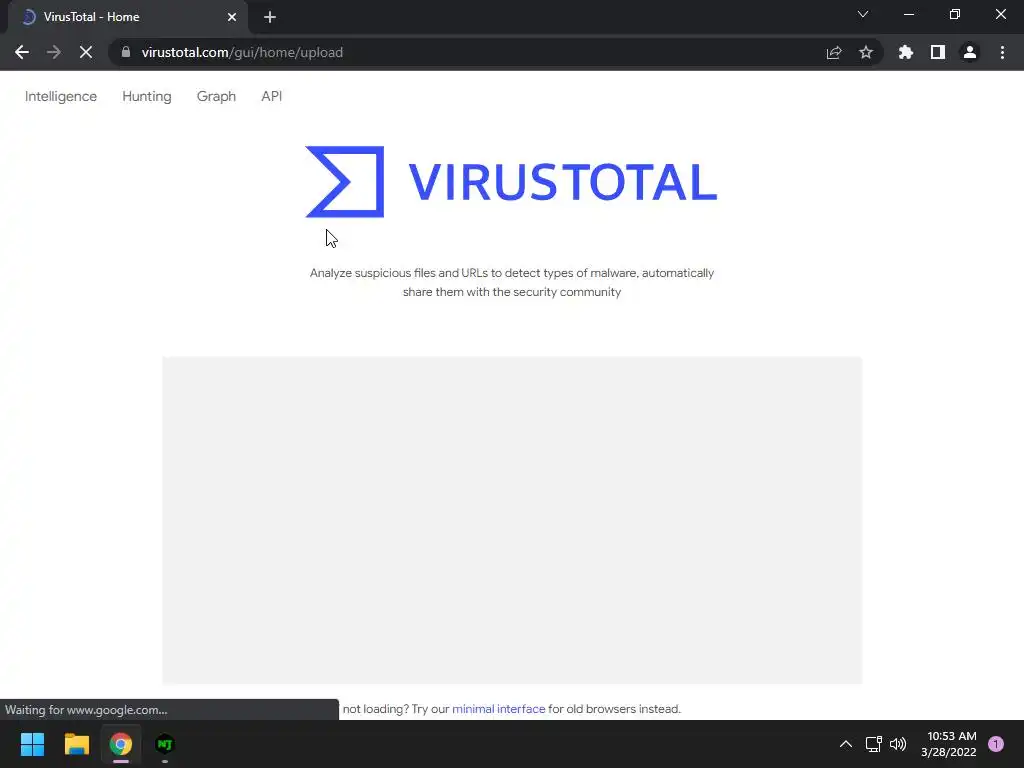Open the API menu item

272,96
